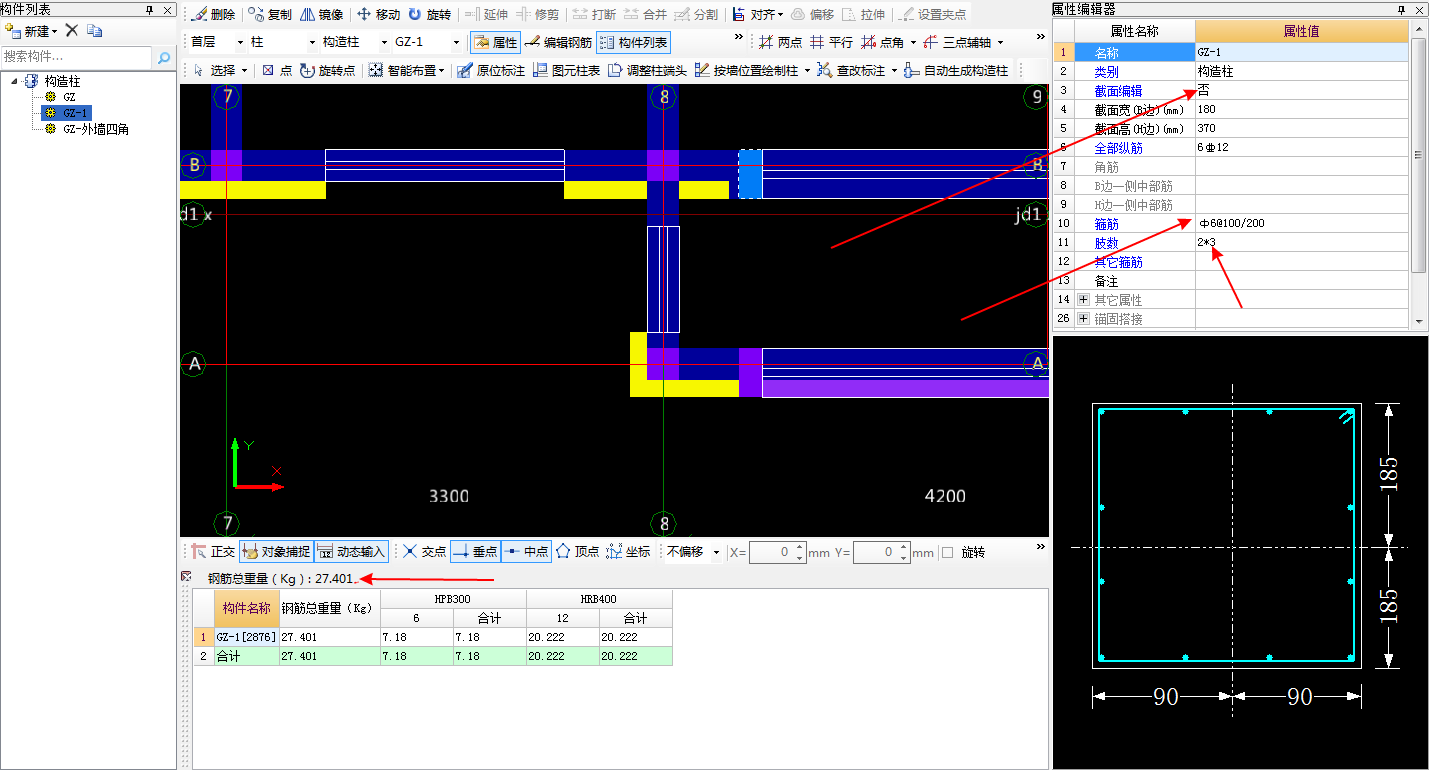Select the GZ-1 item in the component tree
The height and width of the screenshot is (770, 1429).
point(76,113)
